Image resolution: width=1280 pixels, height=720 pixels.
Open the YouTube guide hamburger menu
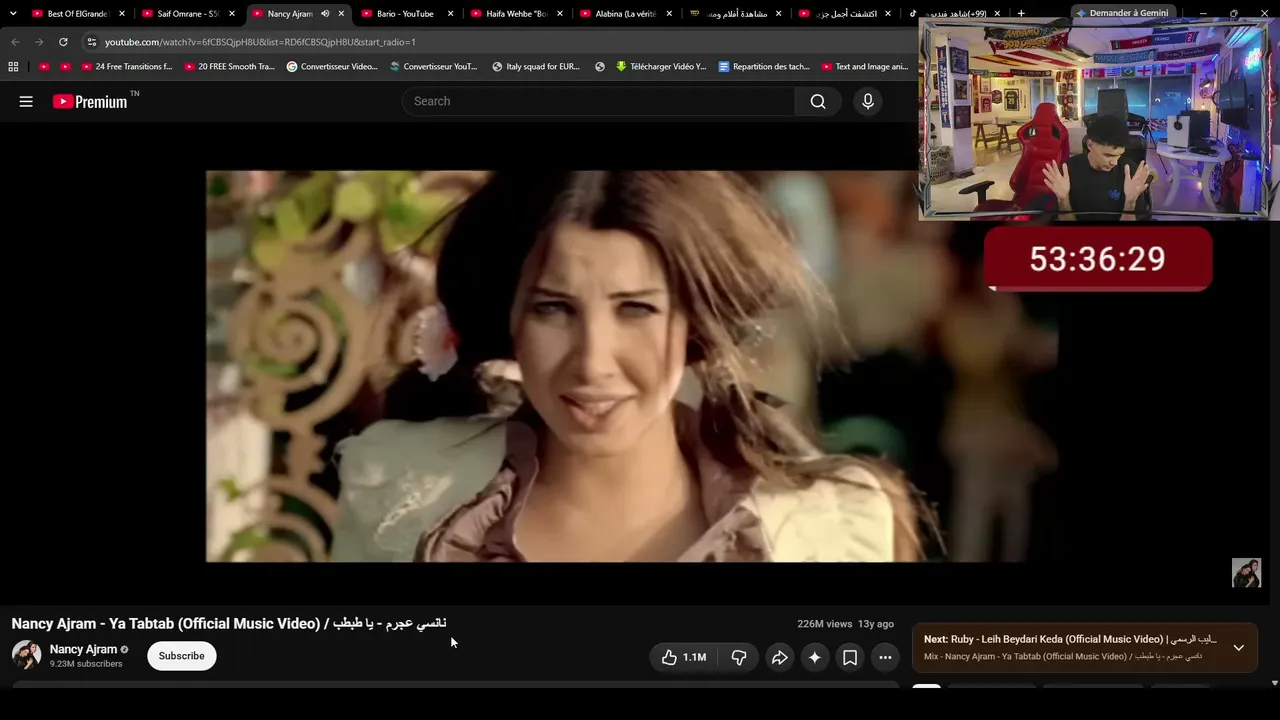coord(26,101)
